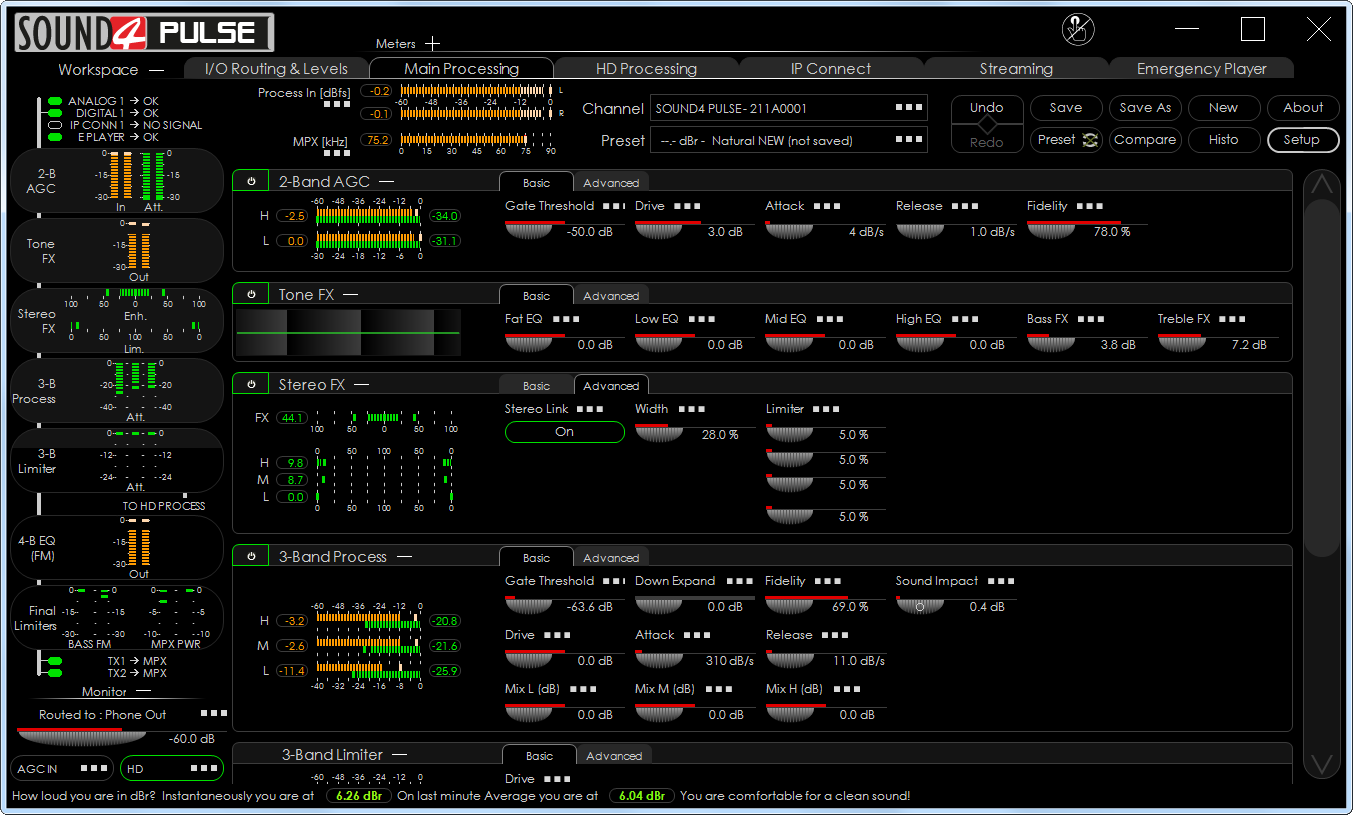Open options dots under MPX [kHz]
1353x815 pixels.
tap(337, 153)
